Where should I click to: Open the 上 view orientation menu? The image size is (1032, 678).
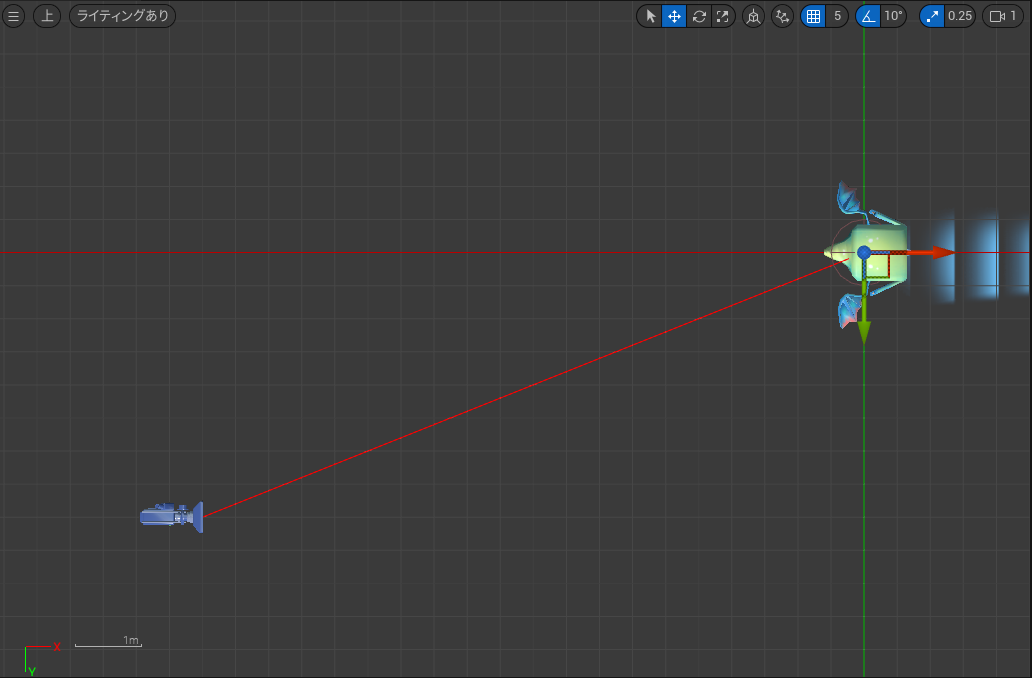pyautogui.click(x=47, y=16)
